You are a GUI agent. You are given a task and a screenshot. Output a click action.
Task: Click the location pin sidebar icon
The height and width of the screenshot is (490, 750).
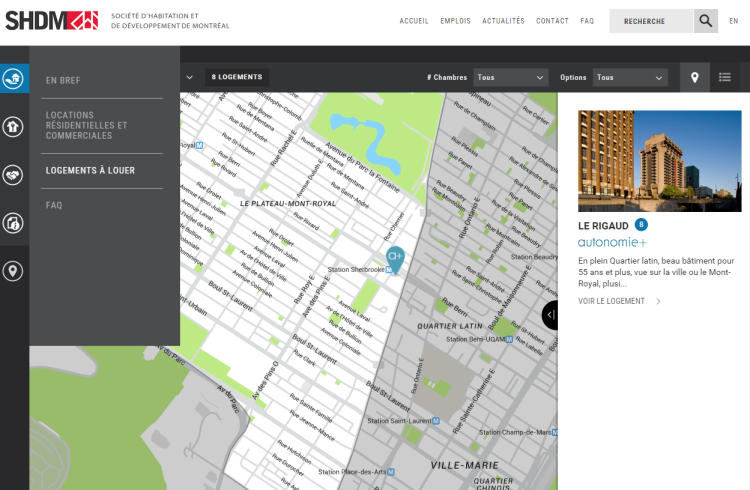(x=14, y=271)
